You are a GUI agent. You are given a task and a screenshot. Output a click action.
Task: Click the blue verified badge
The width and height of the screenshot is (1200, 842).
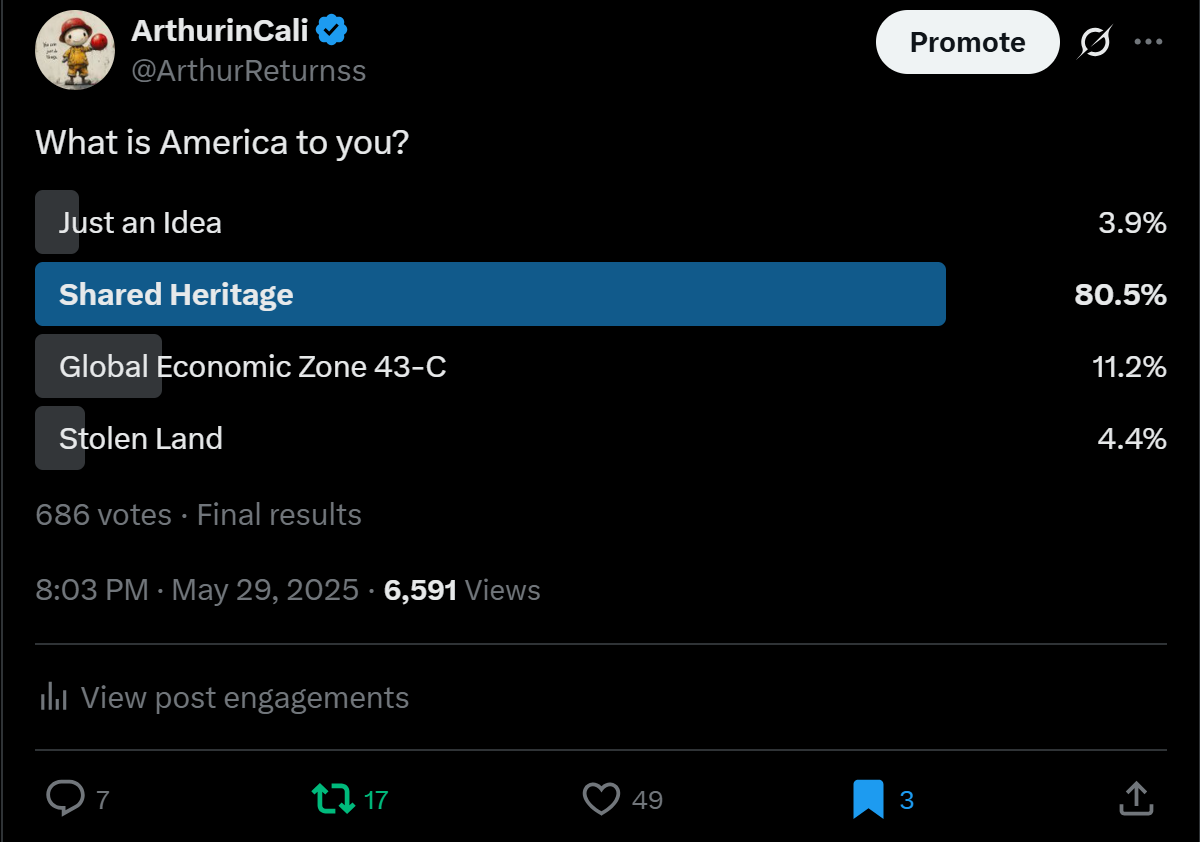(332, 31)
